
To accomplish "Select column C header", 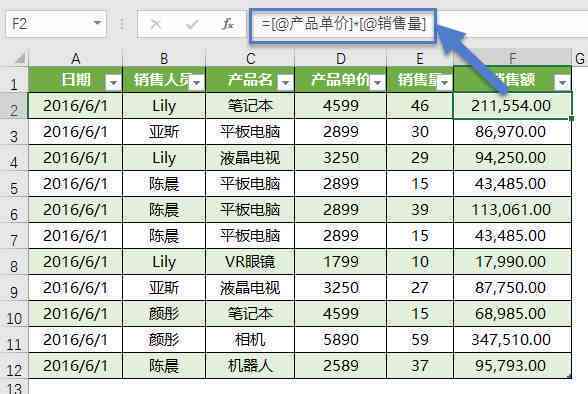I will click(250, 58).
